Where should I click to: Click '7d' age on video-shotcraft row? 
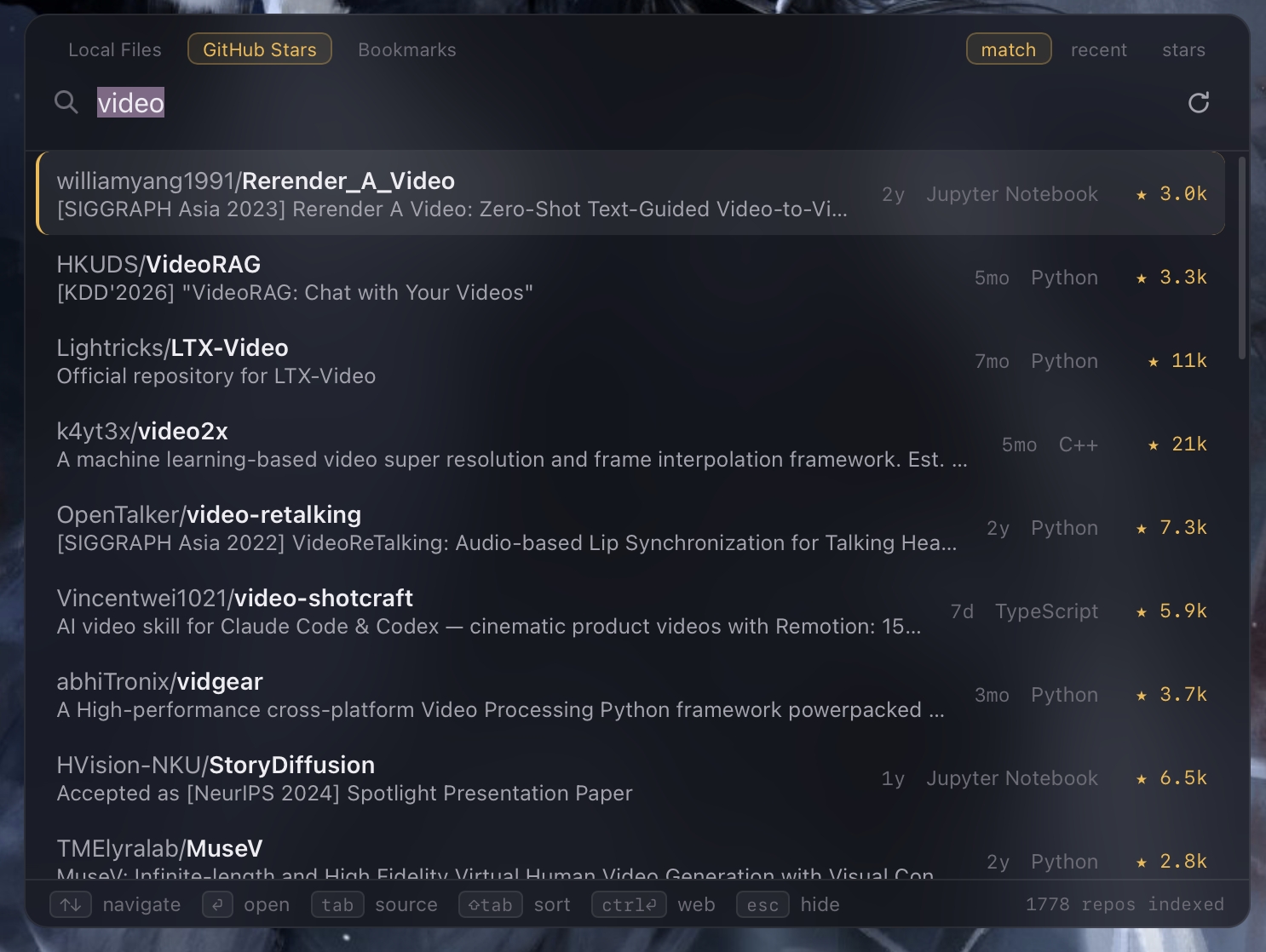962,611
